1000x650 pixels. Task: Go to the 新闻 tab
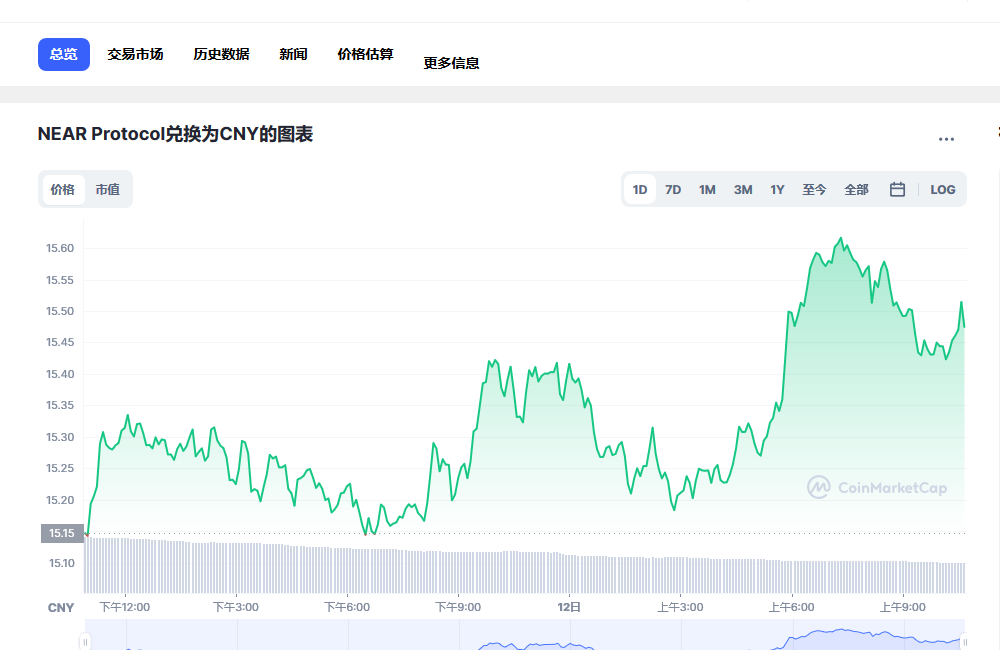293,54
